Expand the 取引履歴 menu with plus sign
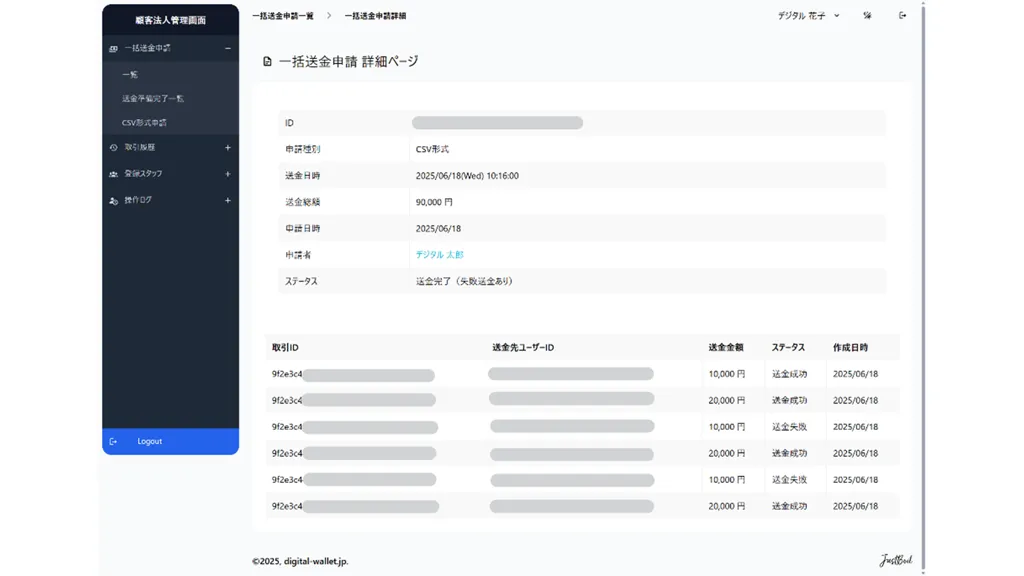Screen dimensions: 1024x576 228,148
